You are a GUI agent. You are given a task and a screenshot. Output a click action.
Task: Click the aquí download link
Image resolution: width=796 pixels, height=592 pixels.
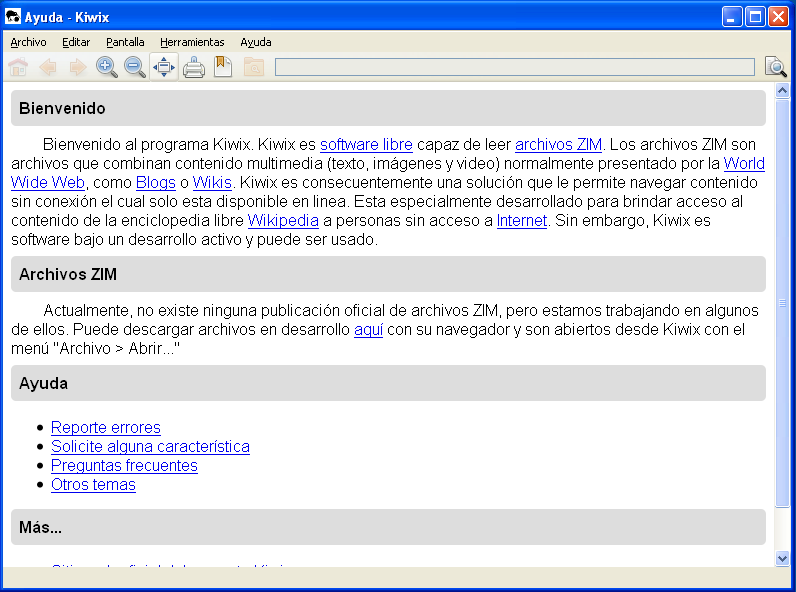[369, 330]
